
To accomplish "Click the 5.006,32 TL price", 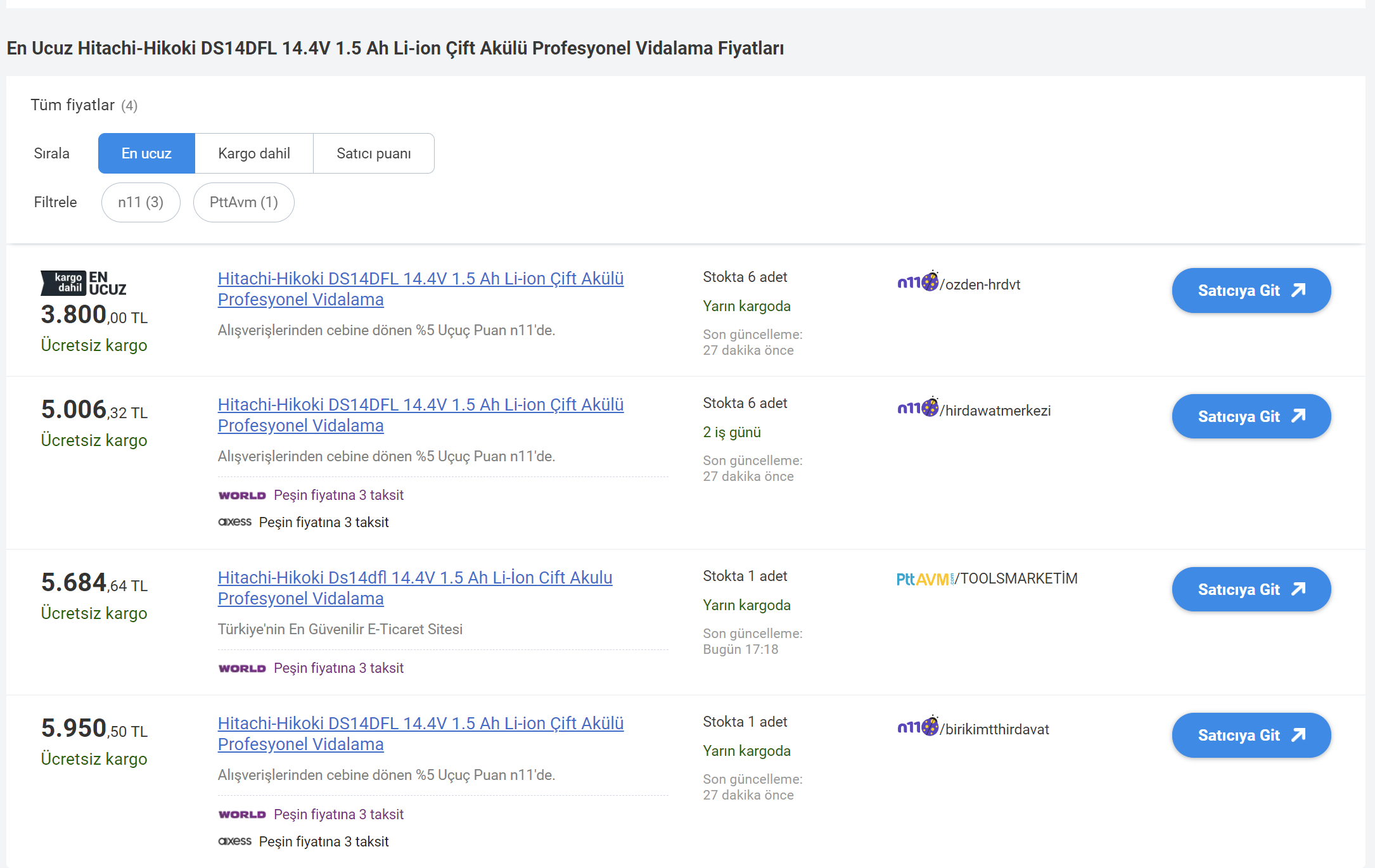I will 94,410.
